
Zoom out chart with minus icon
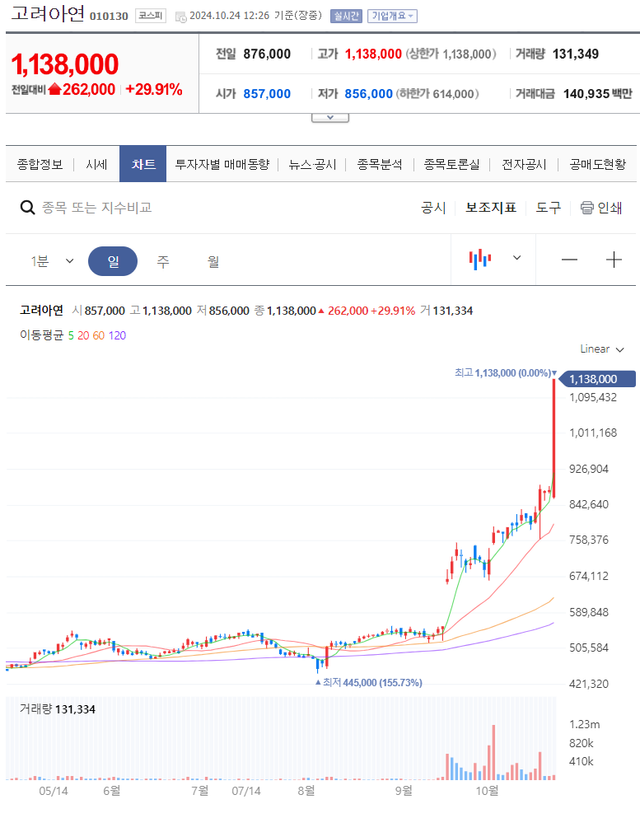point(569,260)
